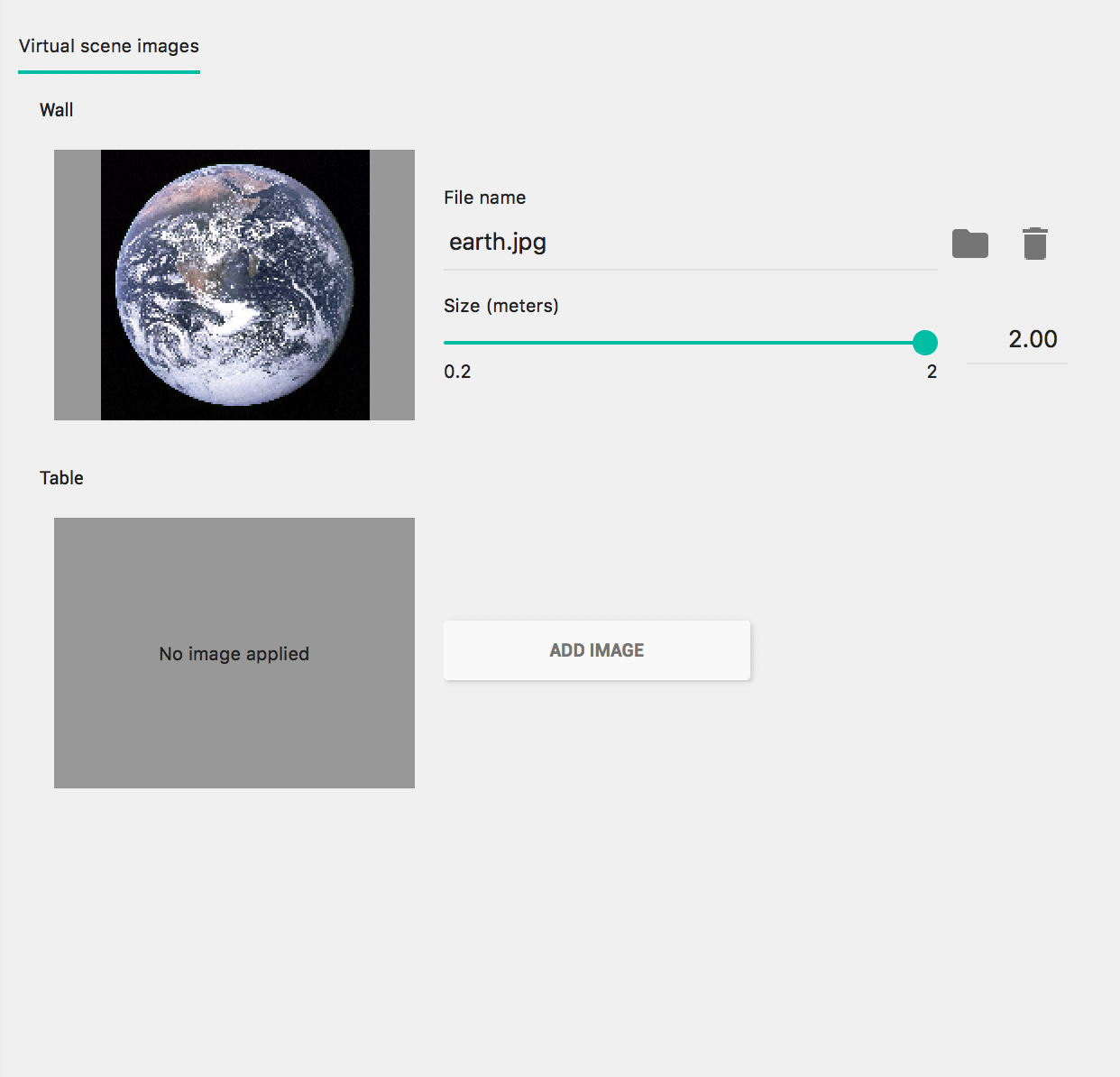Click the 'No image applied' table placeholder
The height and width of the screenshot is (1077, 1120).
click(x=234, y=653)
